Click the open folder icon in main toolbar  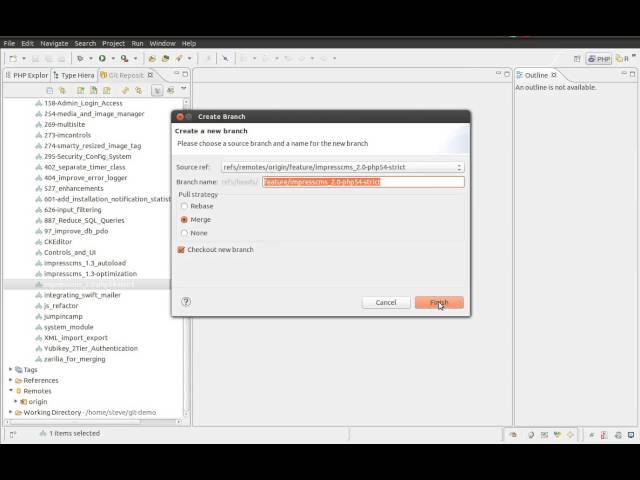pos(152,59)
